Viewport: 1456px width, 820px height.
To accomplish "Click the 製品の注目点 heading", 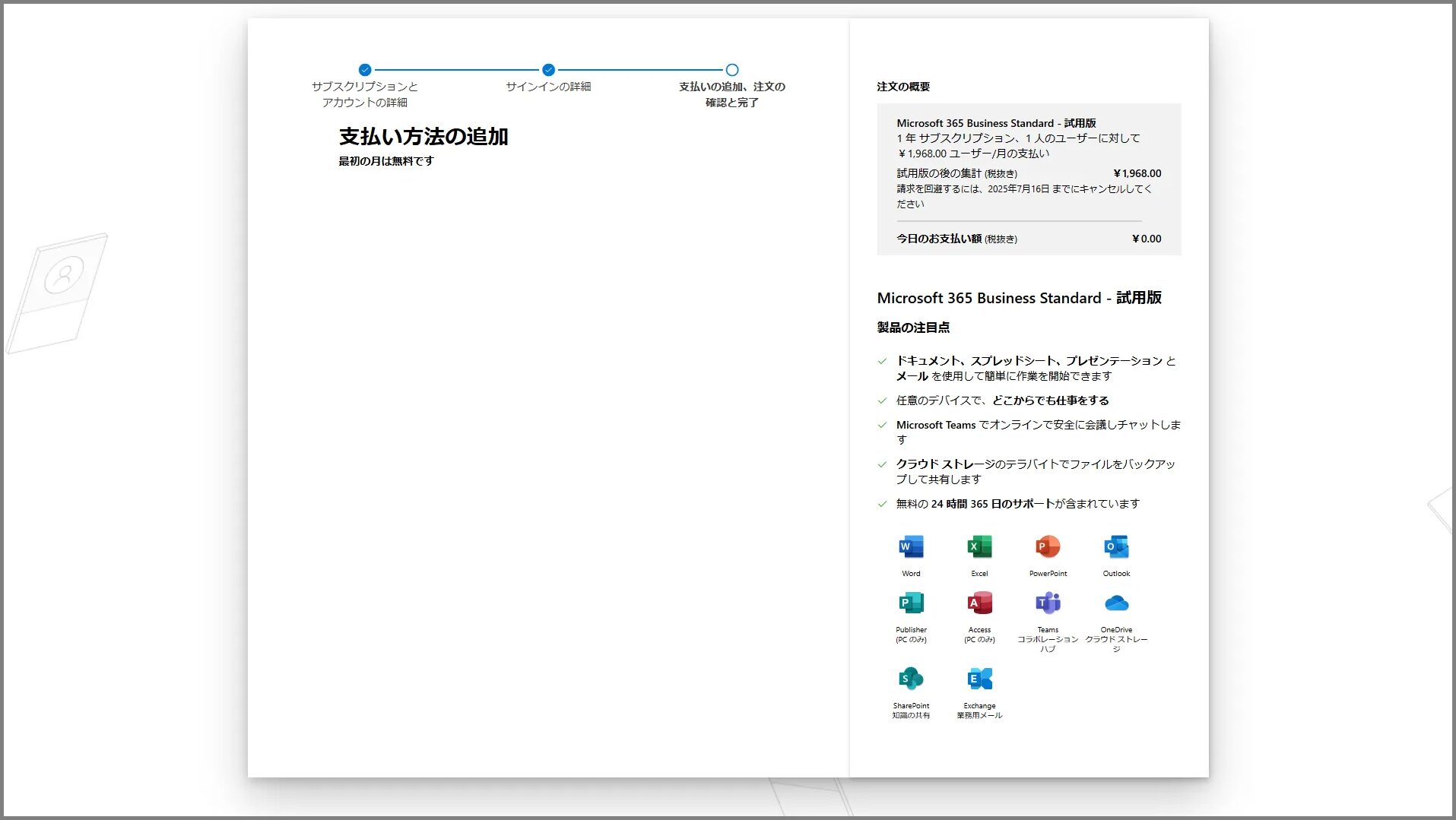I will [913, 328].
